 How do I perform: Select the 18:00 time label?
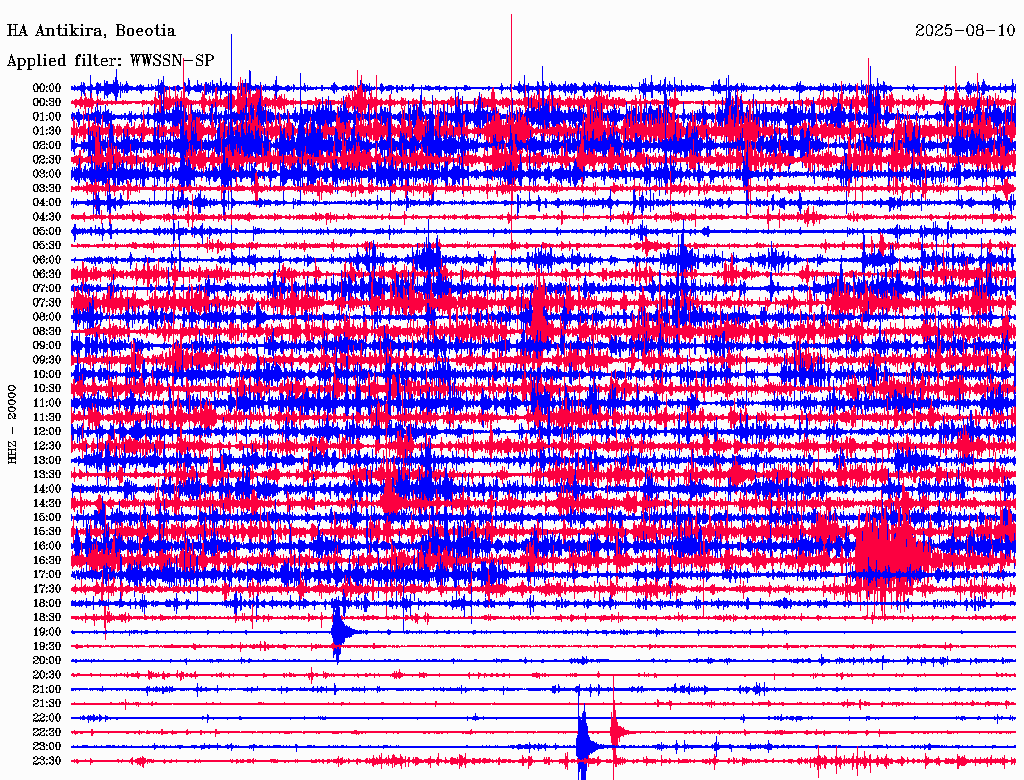click(46, 604)
